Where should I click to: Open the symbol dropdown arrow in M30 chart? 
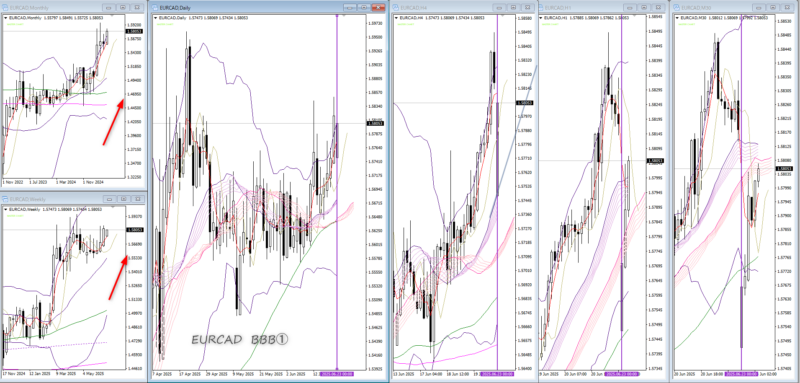pos(677,18)
